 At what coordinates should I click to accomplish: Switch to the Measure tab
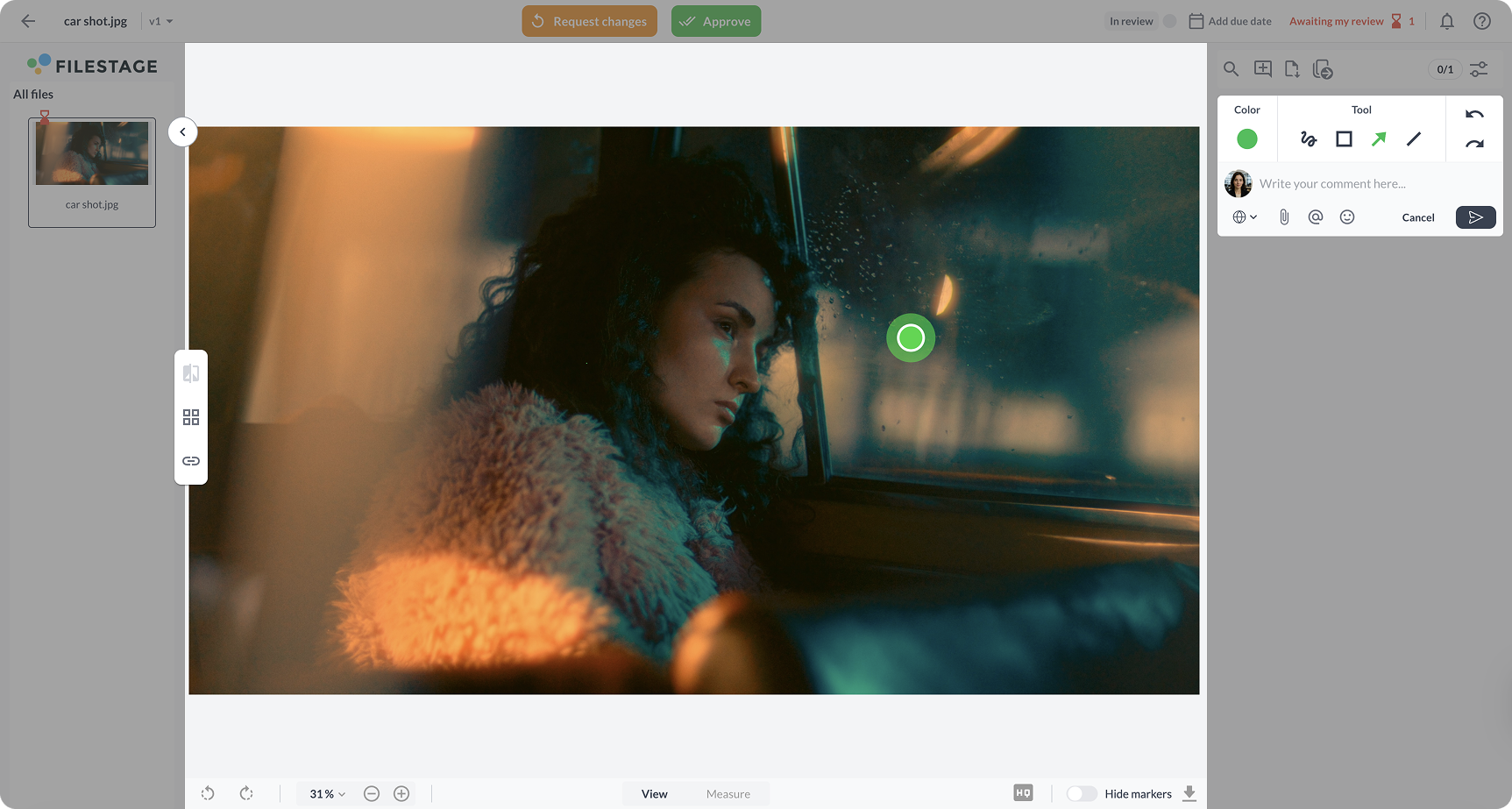728,793
